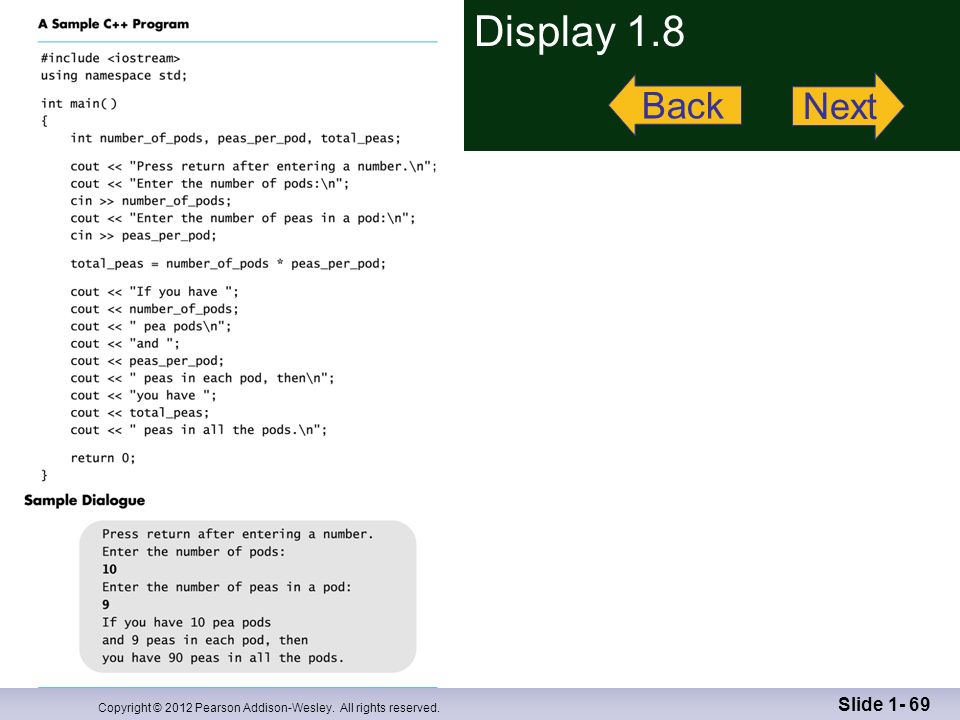Click the 'return 0;' statement
This screenshot has height=720, width=960.
[103, 458]
